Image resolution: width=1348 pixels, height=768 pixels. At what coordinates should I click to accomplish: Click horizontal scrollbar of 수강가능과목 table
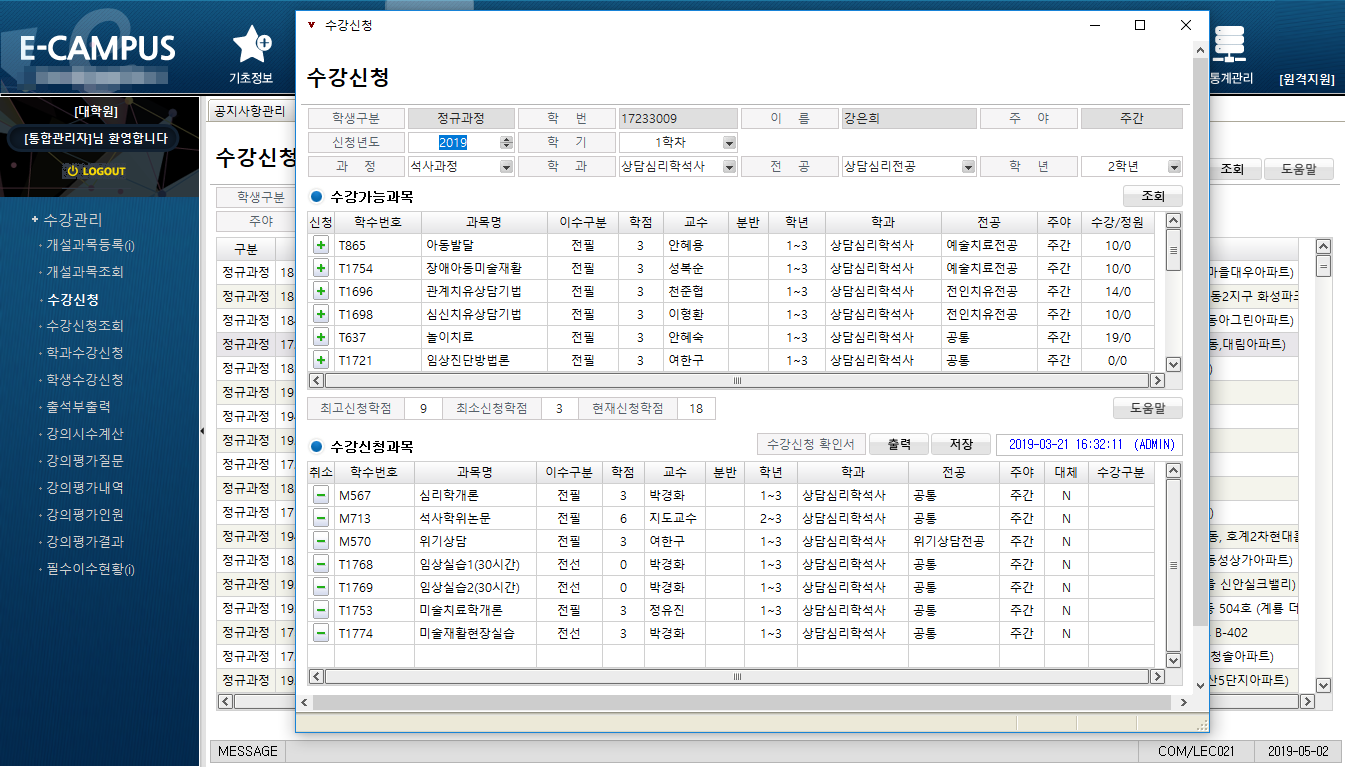[738, 381]
